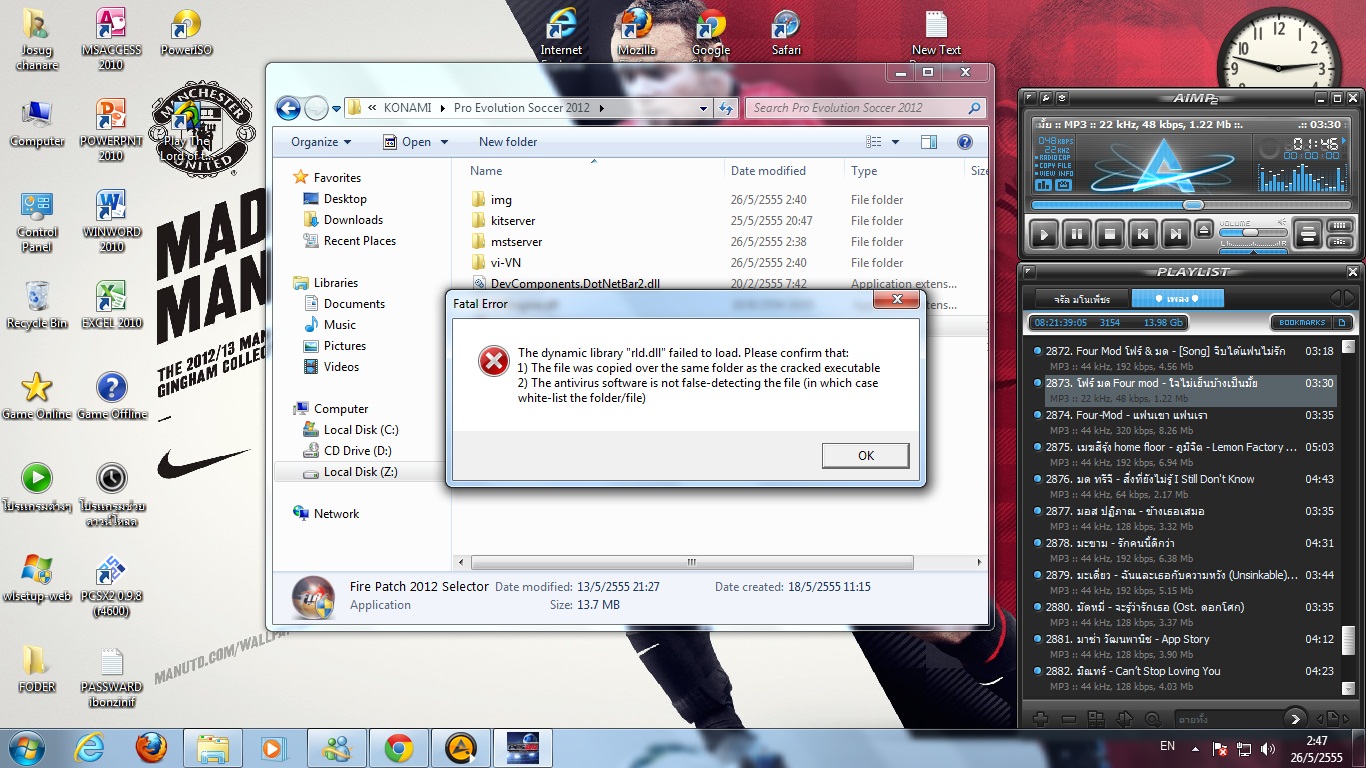Add files with the playlist plus icon
This screenshot has height=768, width=1366.
[1040, 718]
